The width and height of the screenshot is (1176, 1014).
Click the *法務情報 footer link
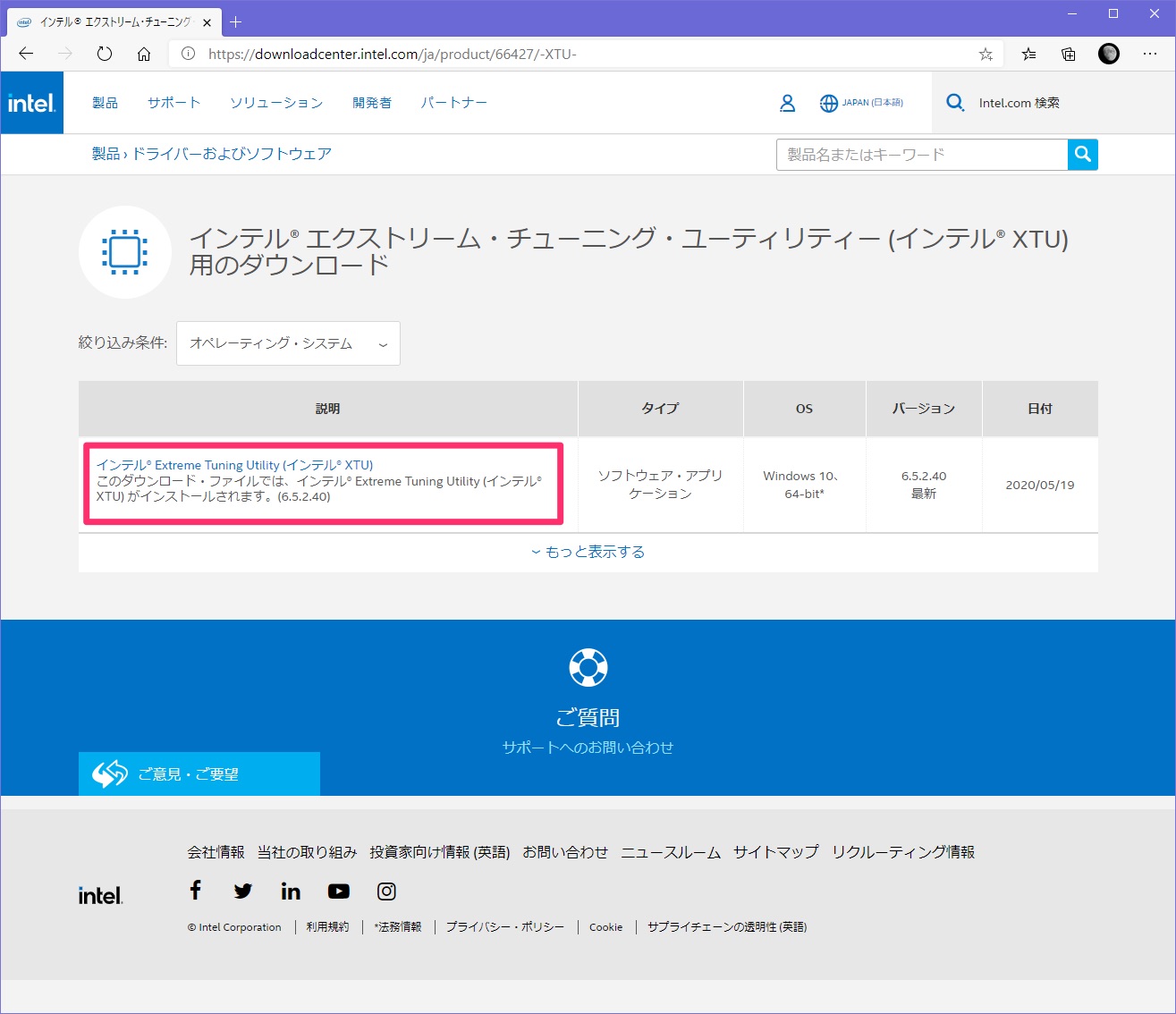(x=398, y=927)
